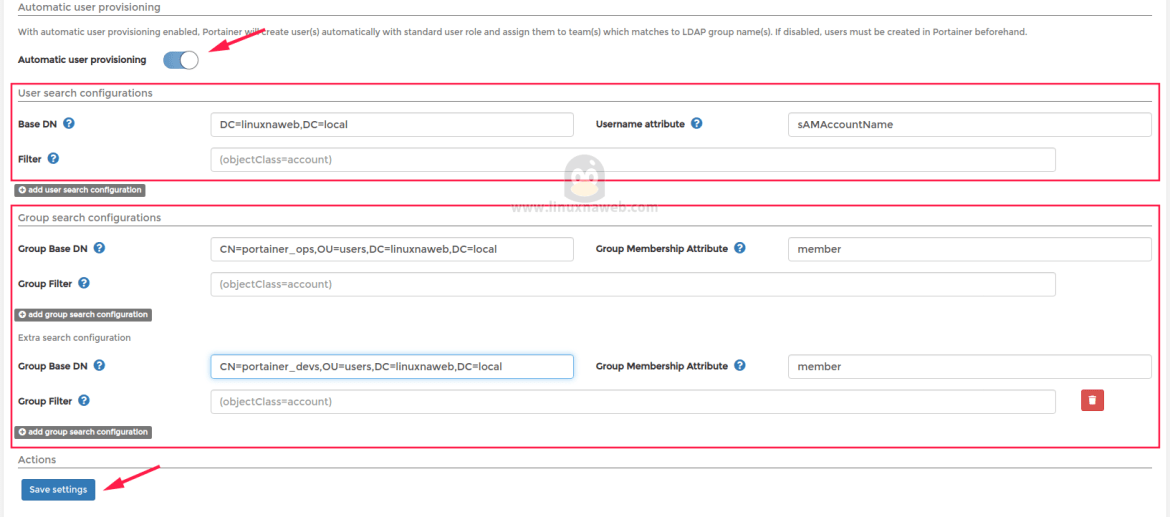This screenshot has height=517, width=1170.
Task: Click add group search configuration above Extra search
Action: point(83,315)
